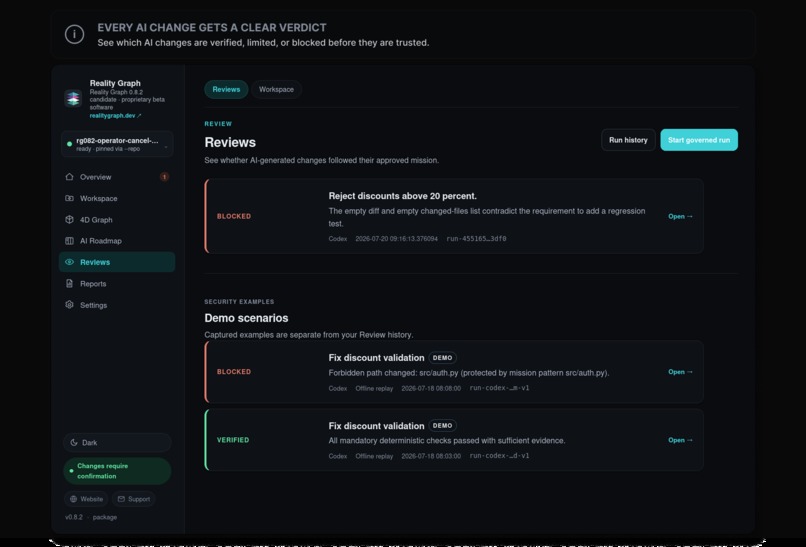
Task: Open Workspace in the sidebar menu
Action: (x=117, y=198)
